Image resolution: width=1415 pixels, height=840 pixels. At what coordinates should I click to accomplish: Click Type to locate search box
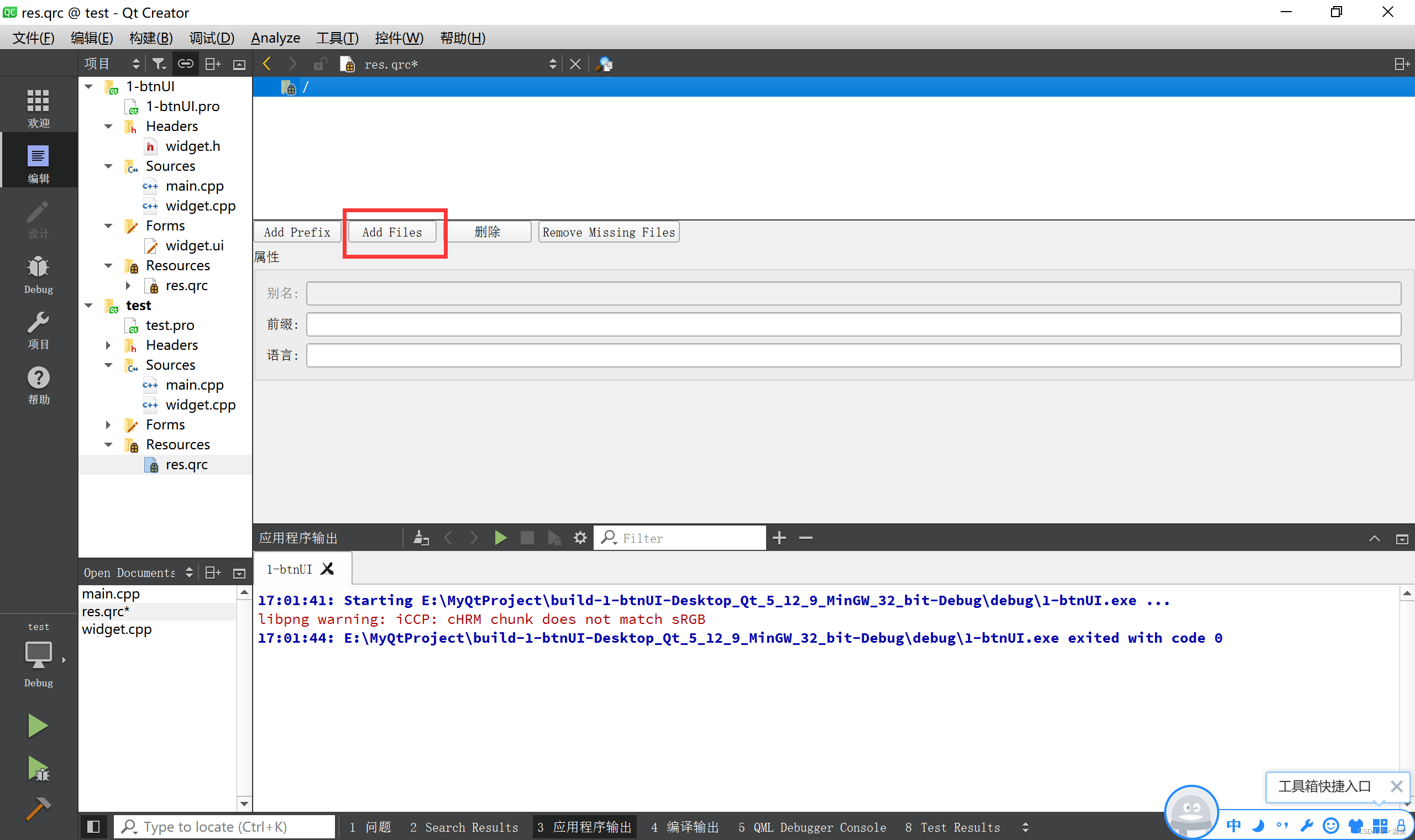[224, 827]
